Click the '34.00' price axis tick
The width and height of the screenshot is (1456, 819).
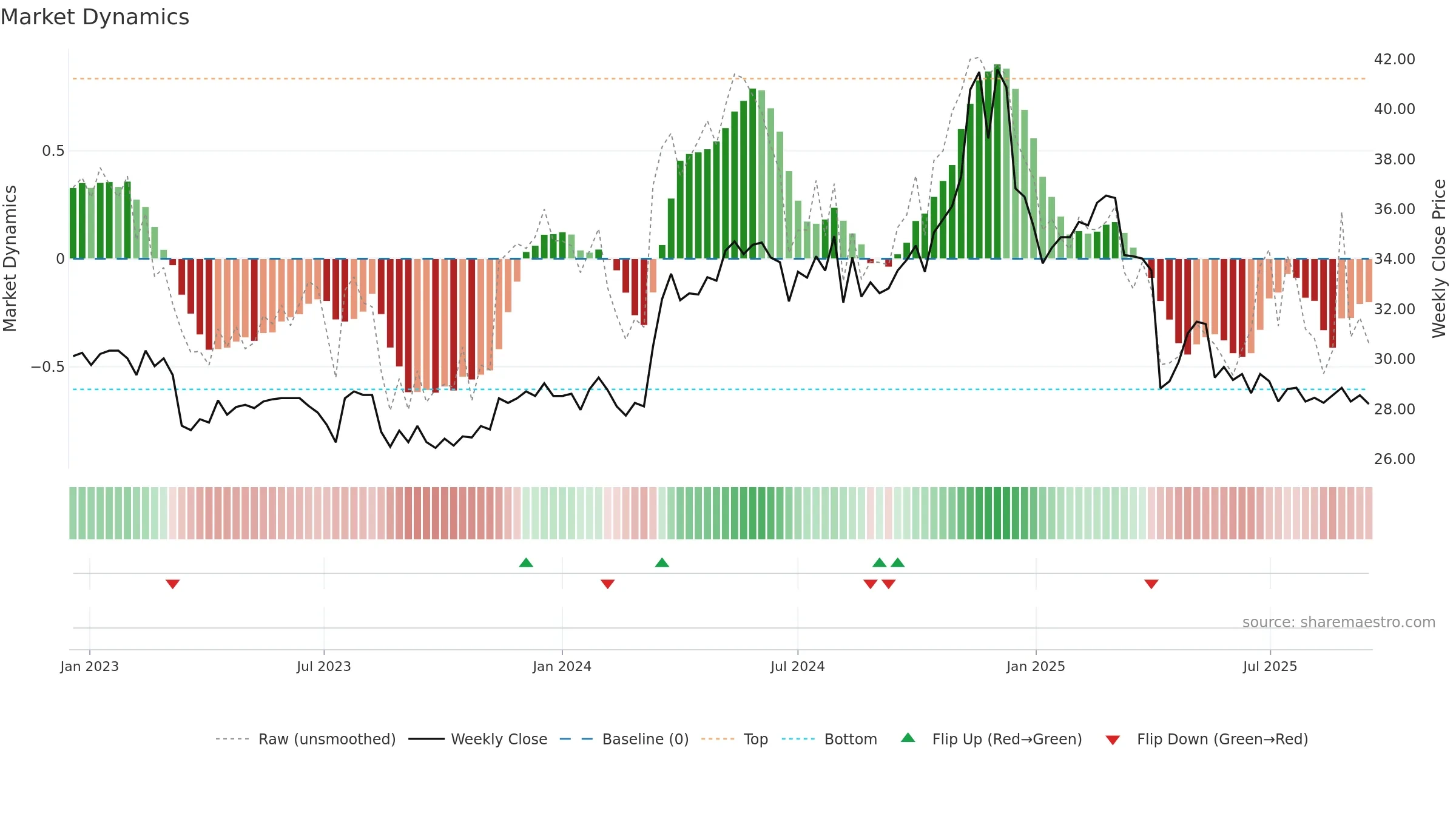pyautogui.click(x=1395, y=258)
